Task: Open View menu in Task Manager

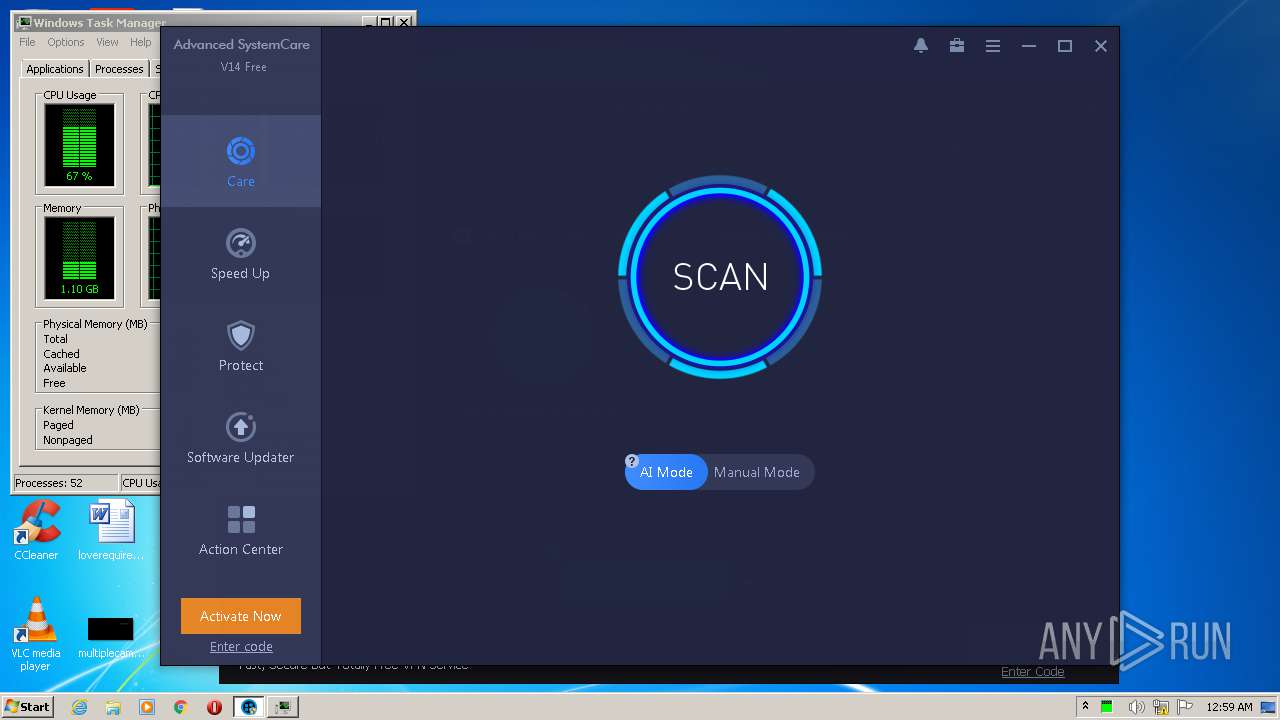Action: point(107,42)
